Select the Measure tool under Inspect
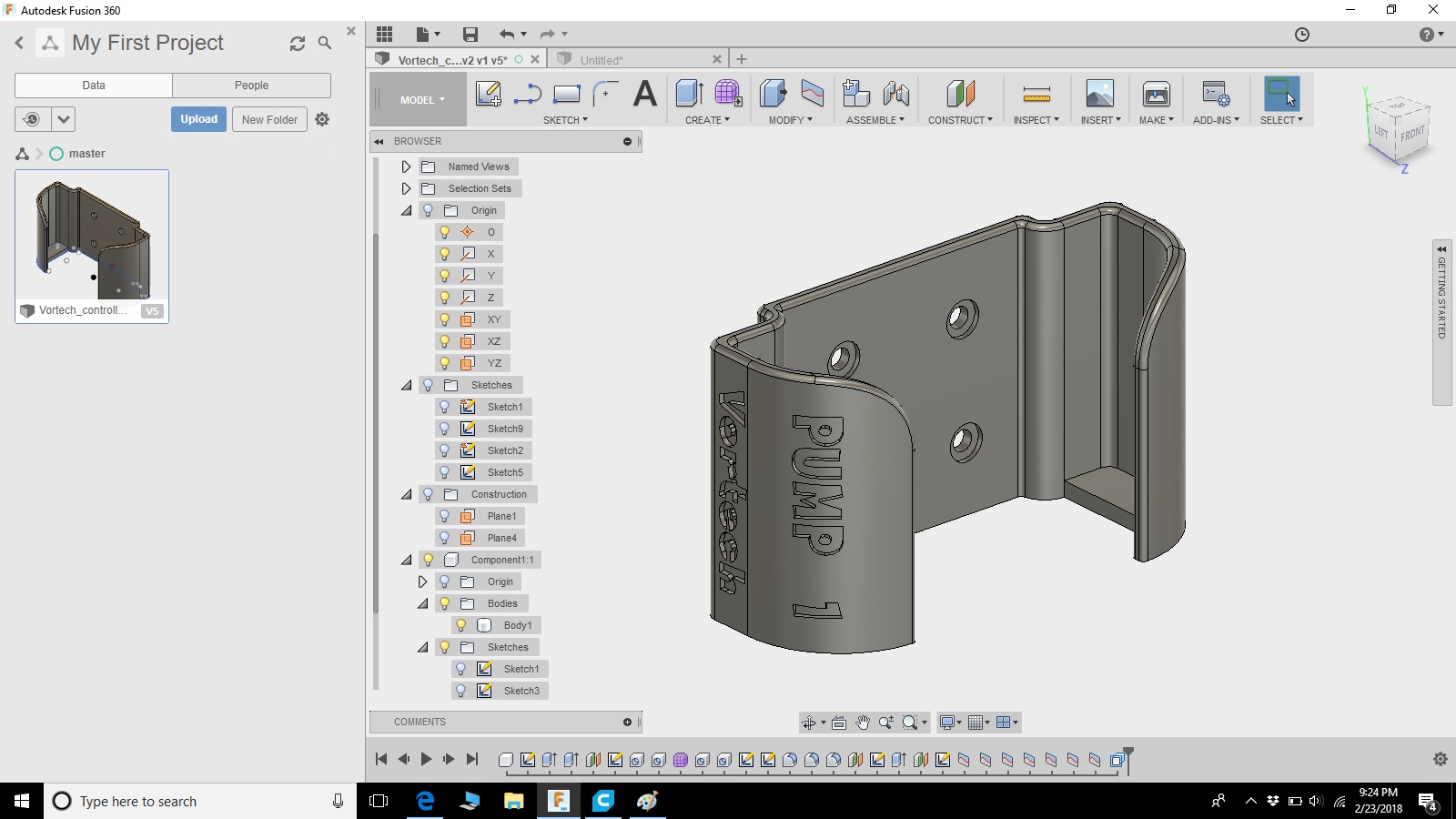The height and width of the screenshot is (819, 1456). 1036,94
